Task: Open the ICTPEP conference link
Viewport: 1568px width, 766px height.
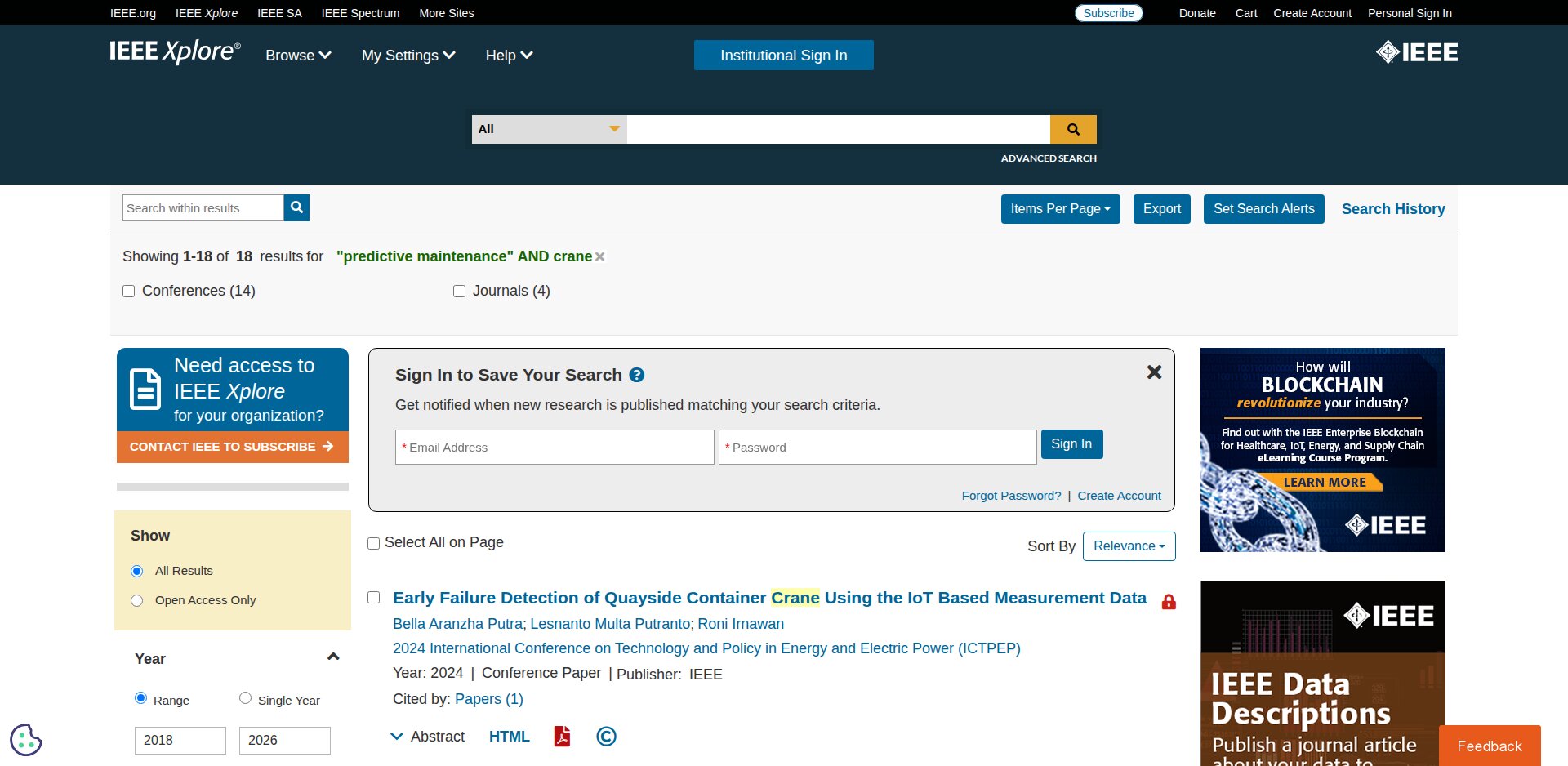Action: click(x=706, y=648)
